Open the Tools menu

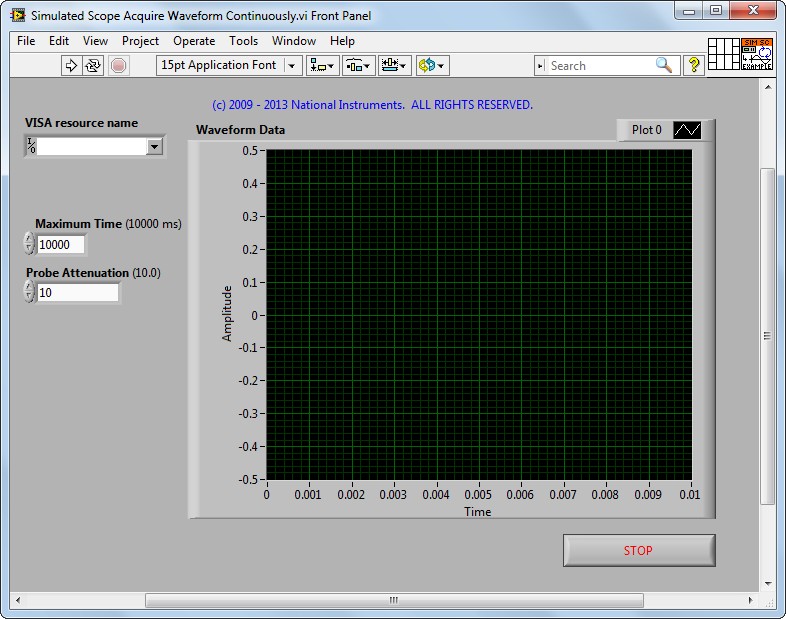[243, 41]
